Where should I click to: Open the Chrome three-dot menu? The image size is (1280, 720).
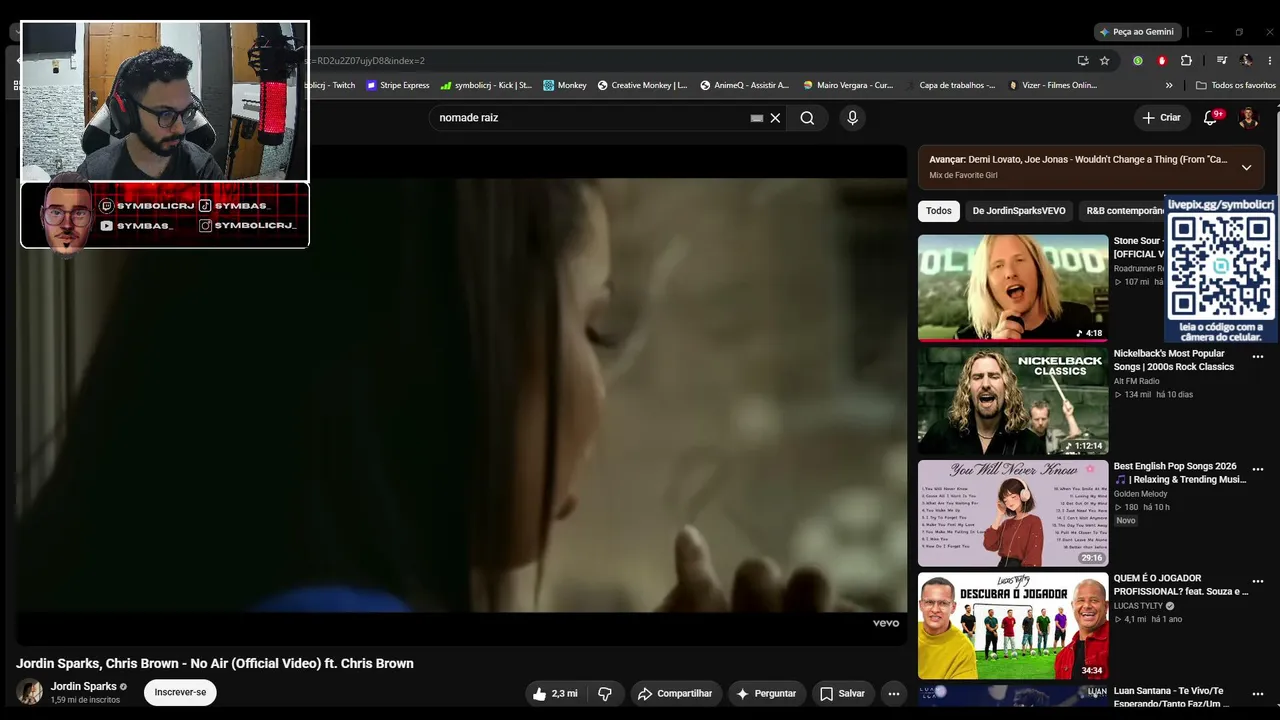1270,60
